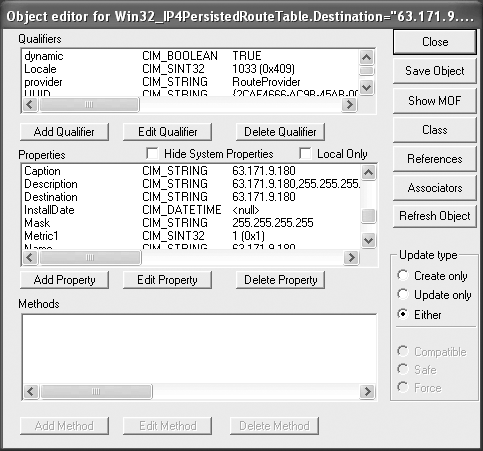
Task: Add Qualifier to the object
Action: (x=64, y=132)
